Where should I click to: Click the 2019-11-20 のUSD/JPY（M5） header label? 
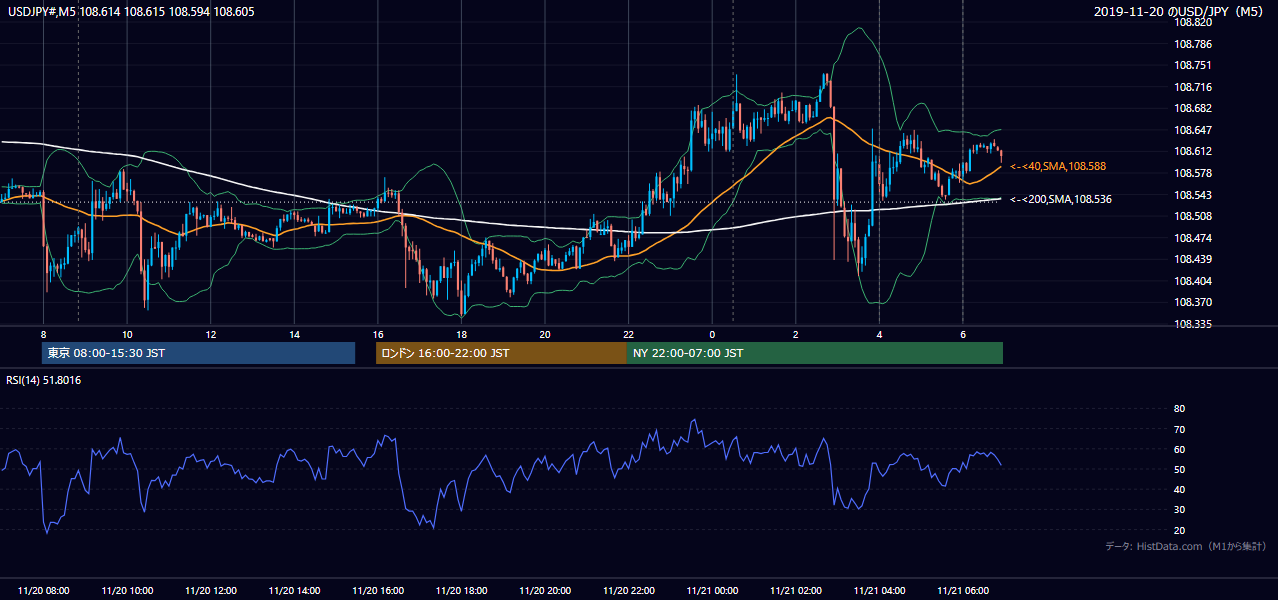pos(1180,11)
